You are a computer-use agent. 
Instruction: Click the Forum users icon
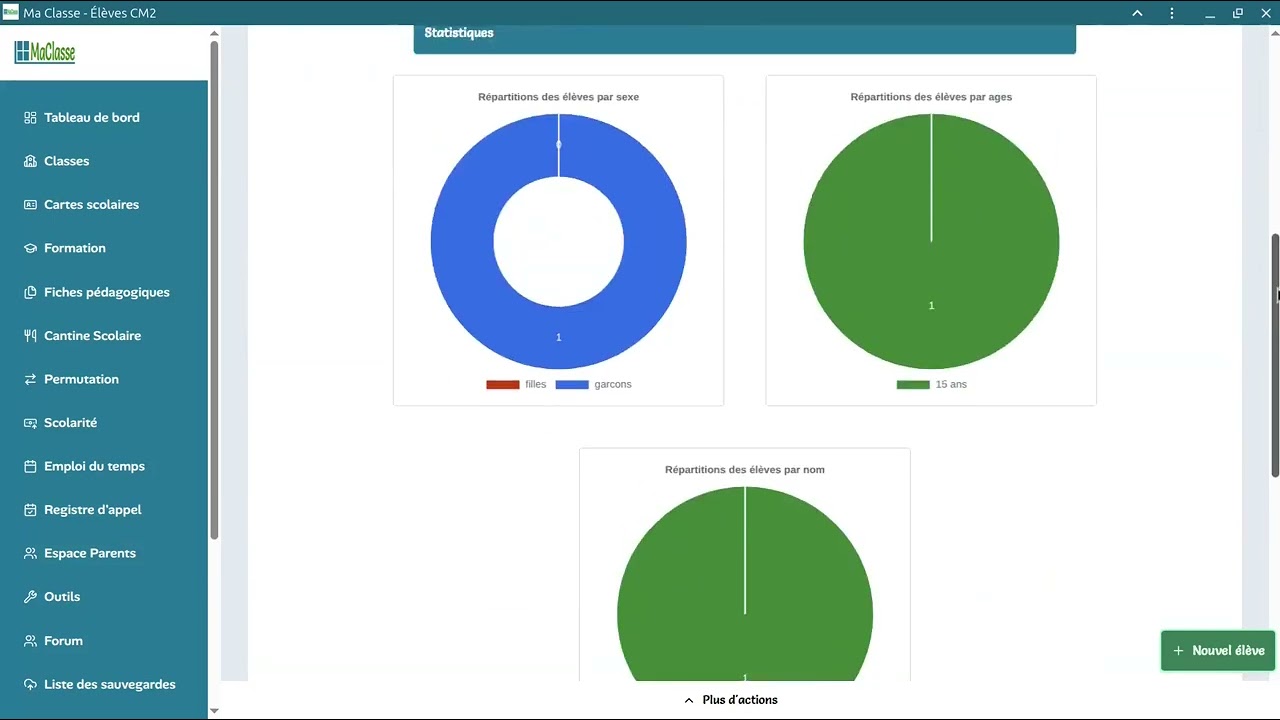tap(30, 641)
